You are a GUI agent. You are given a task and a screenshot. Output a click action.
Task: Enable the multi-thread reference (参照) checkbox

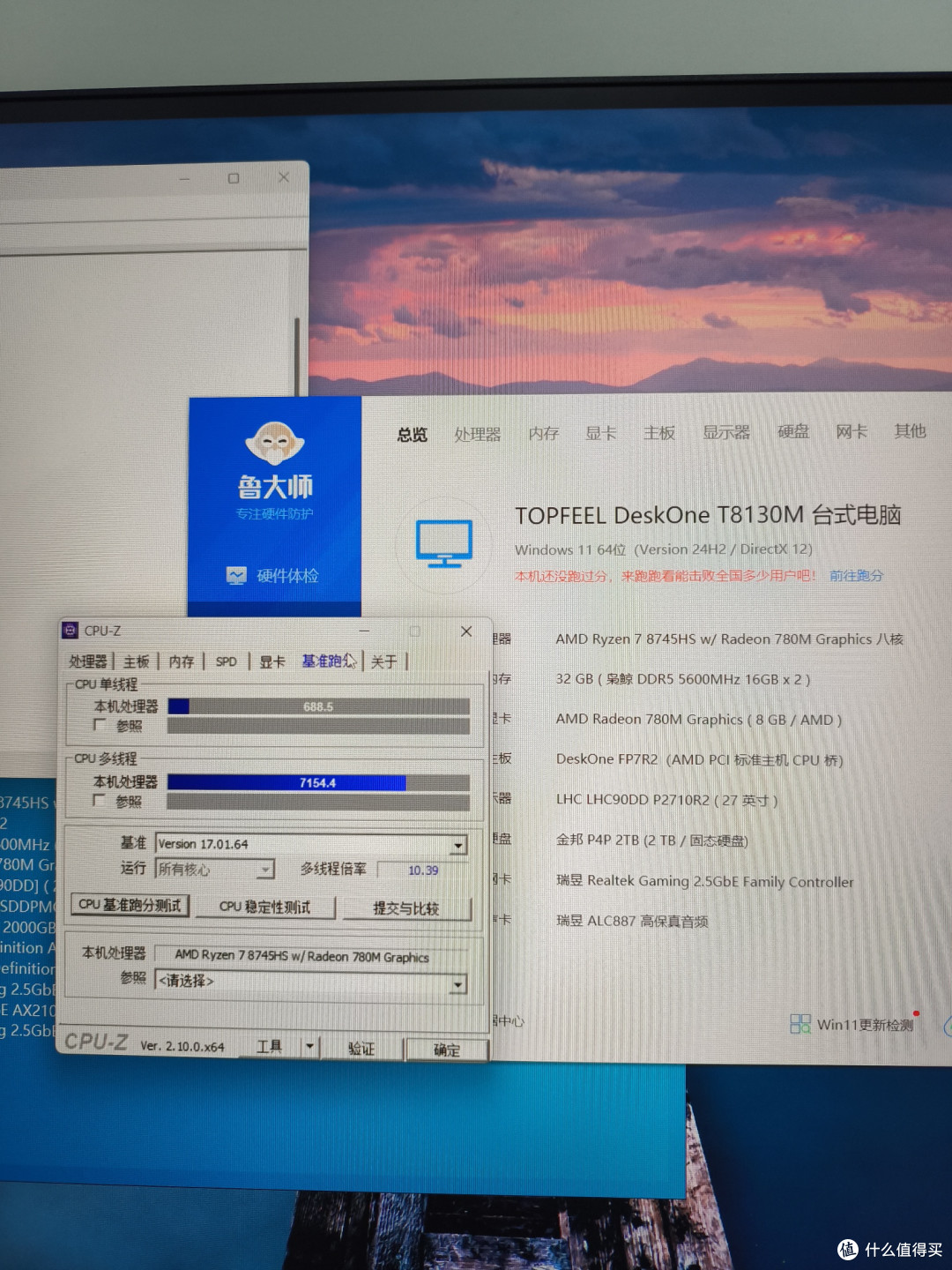click(x=100, y=801)
